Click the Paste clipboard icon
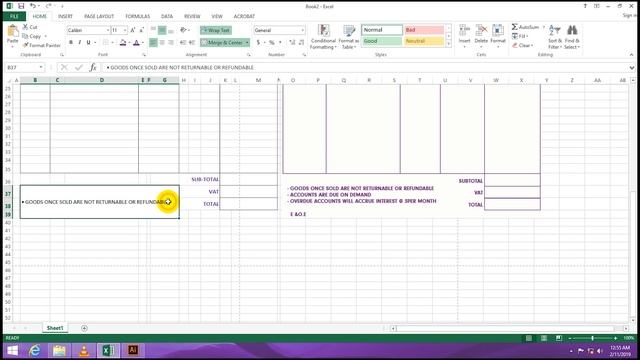The width and height of the screenshot is (640, 360). point(13,31)
